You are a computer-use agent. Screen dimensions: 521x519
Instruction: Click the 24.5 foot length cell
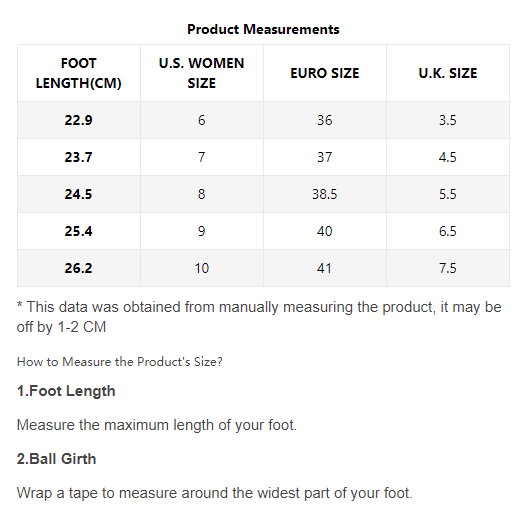pyautogui.click(x=79, y=194)
